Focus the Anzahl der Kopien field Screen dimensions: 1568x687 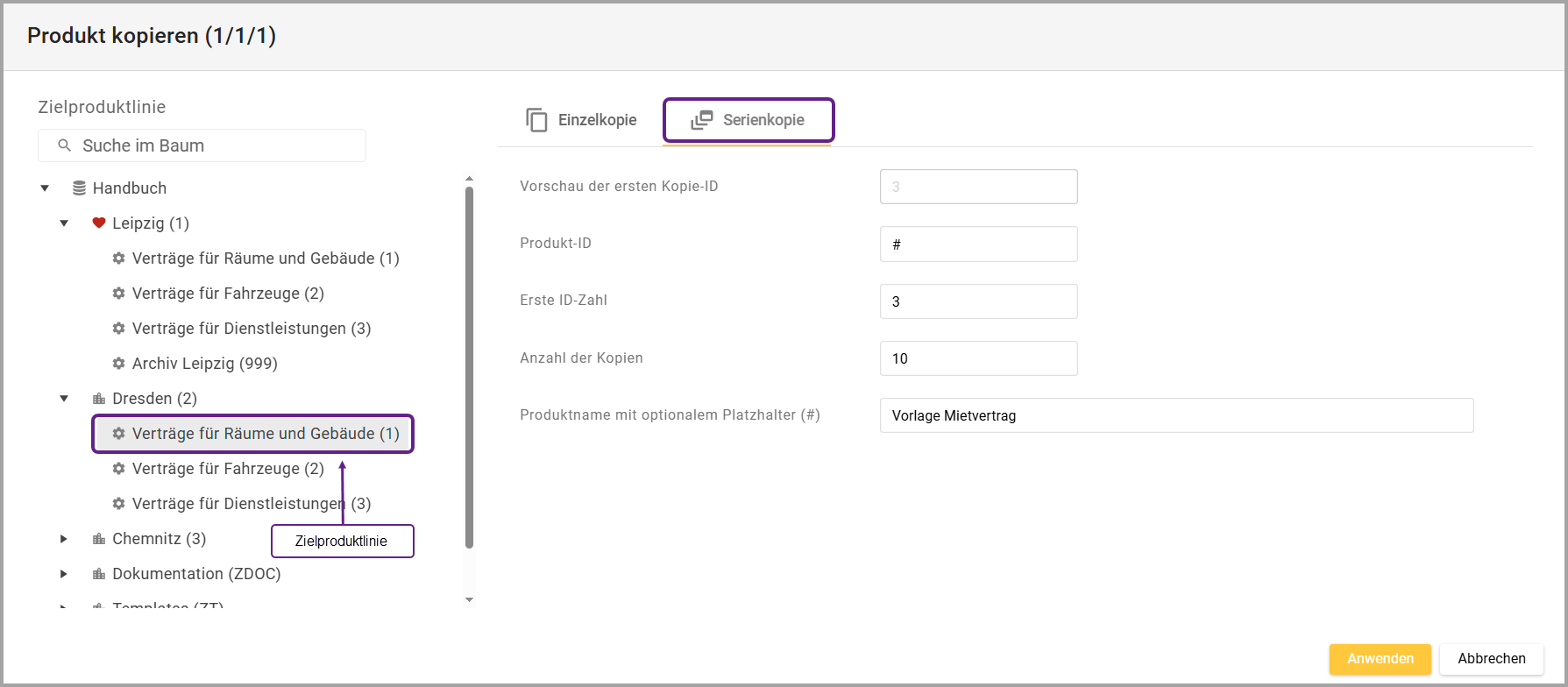click(x=978, y=358)
